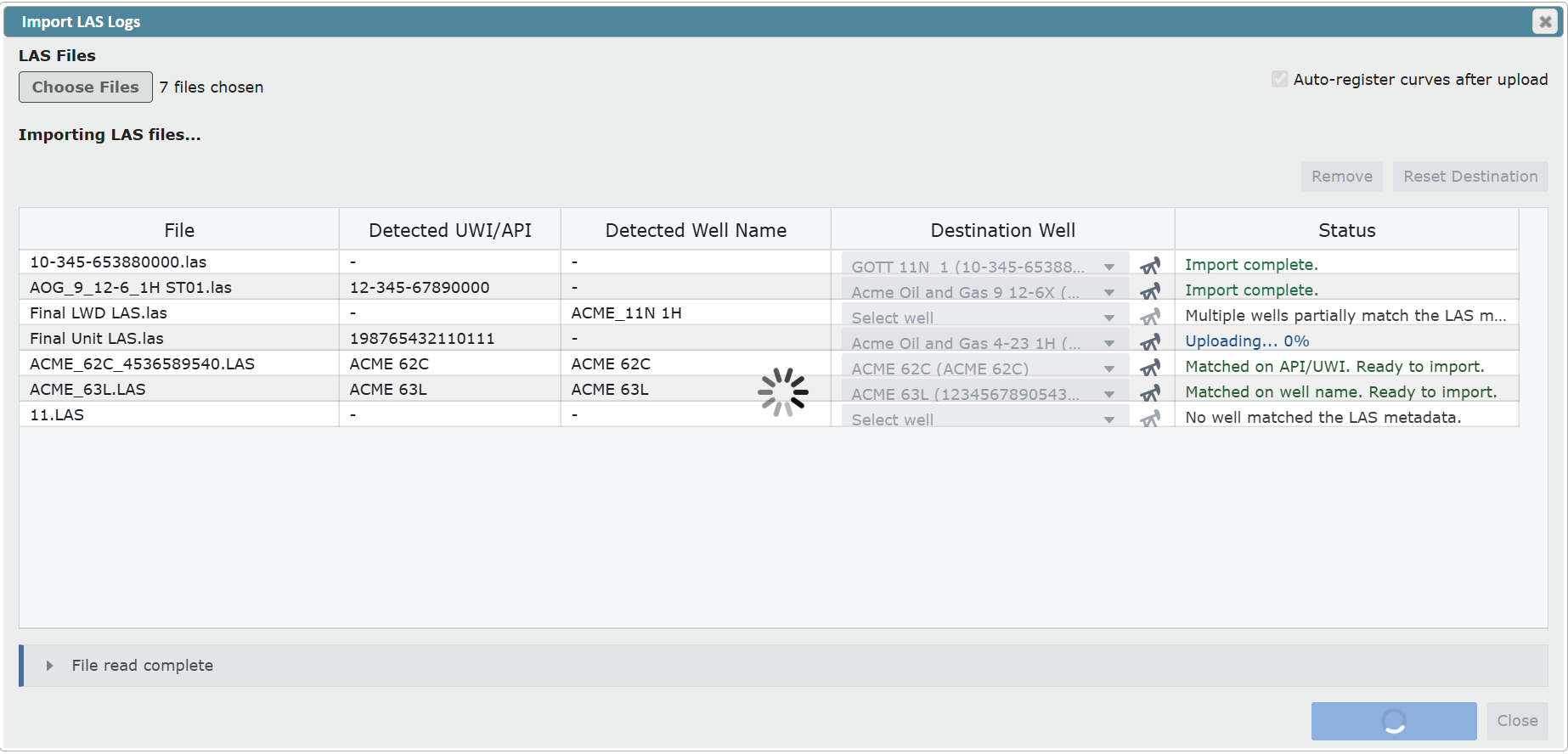Sort by Detected UWI/API column header
Viewport: 1568px width, 754px height.
(450, 229)
